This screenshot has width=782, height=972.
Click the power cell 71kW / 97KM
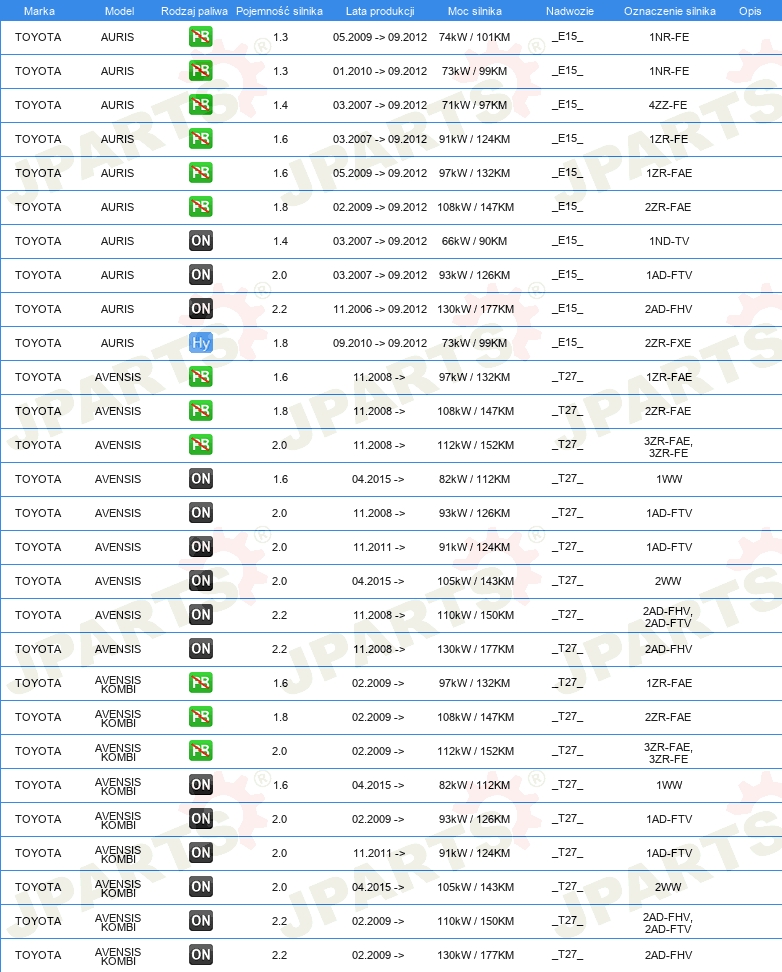pyautogui.click(x=474, y=105)
